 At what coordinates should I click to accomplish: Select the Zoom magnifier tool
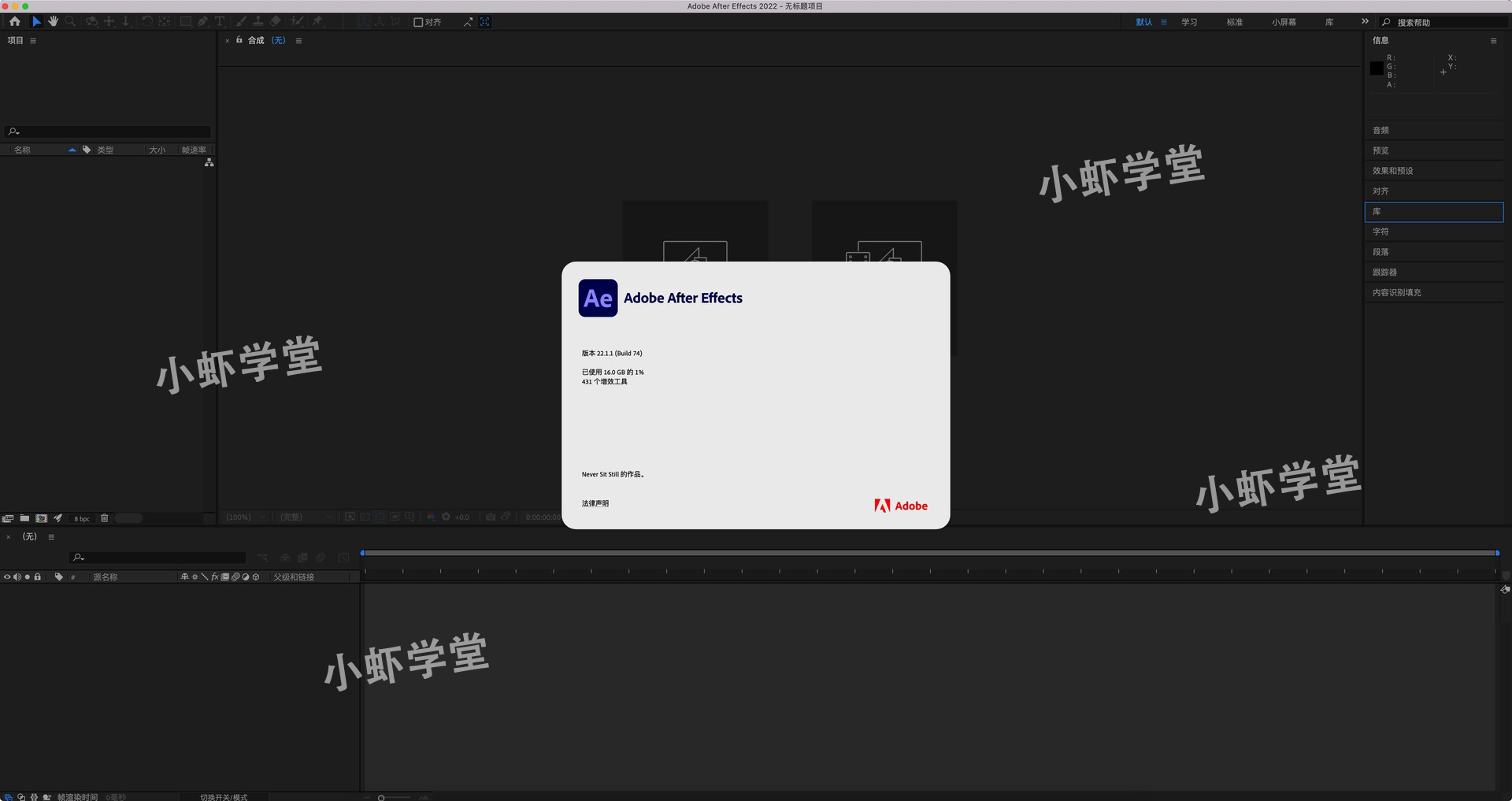pyautogui.click(x=70, y=22)
